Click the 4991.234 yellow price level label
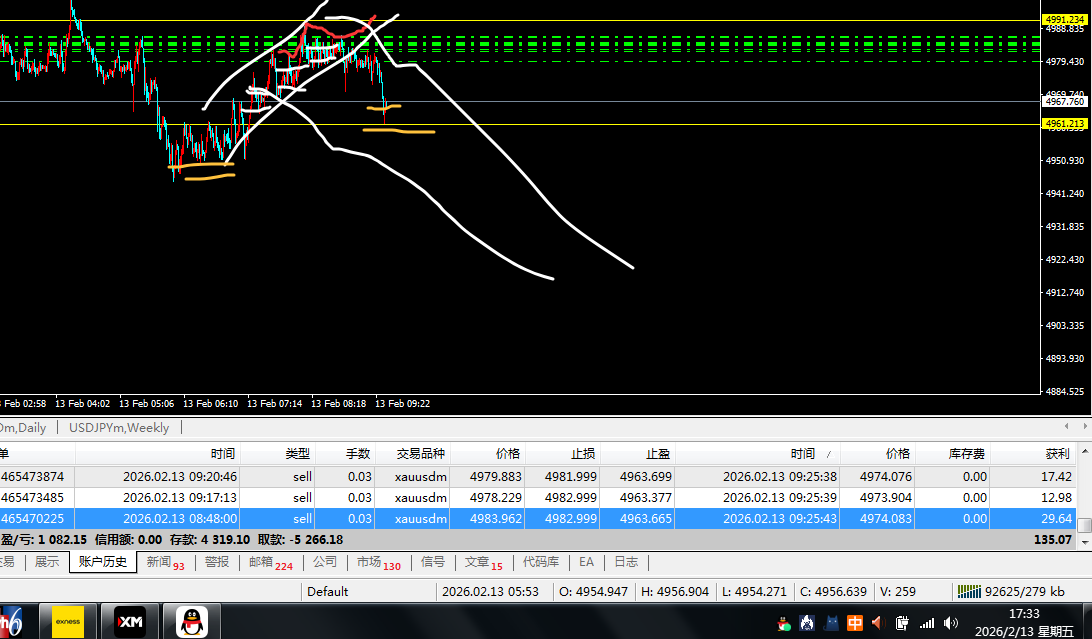Image resolution: width=1092 pixels, height=639 pixels. pyautogui.click(x=1064, y=19)
